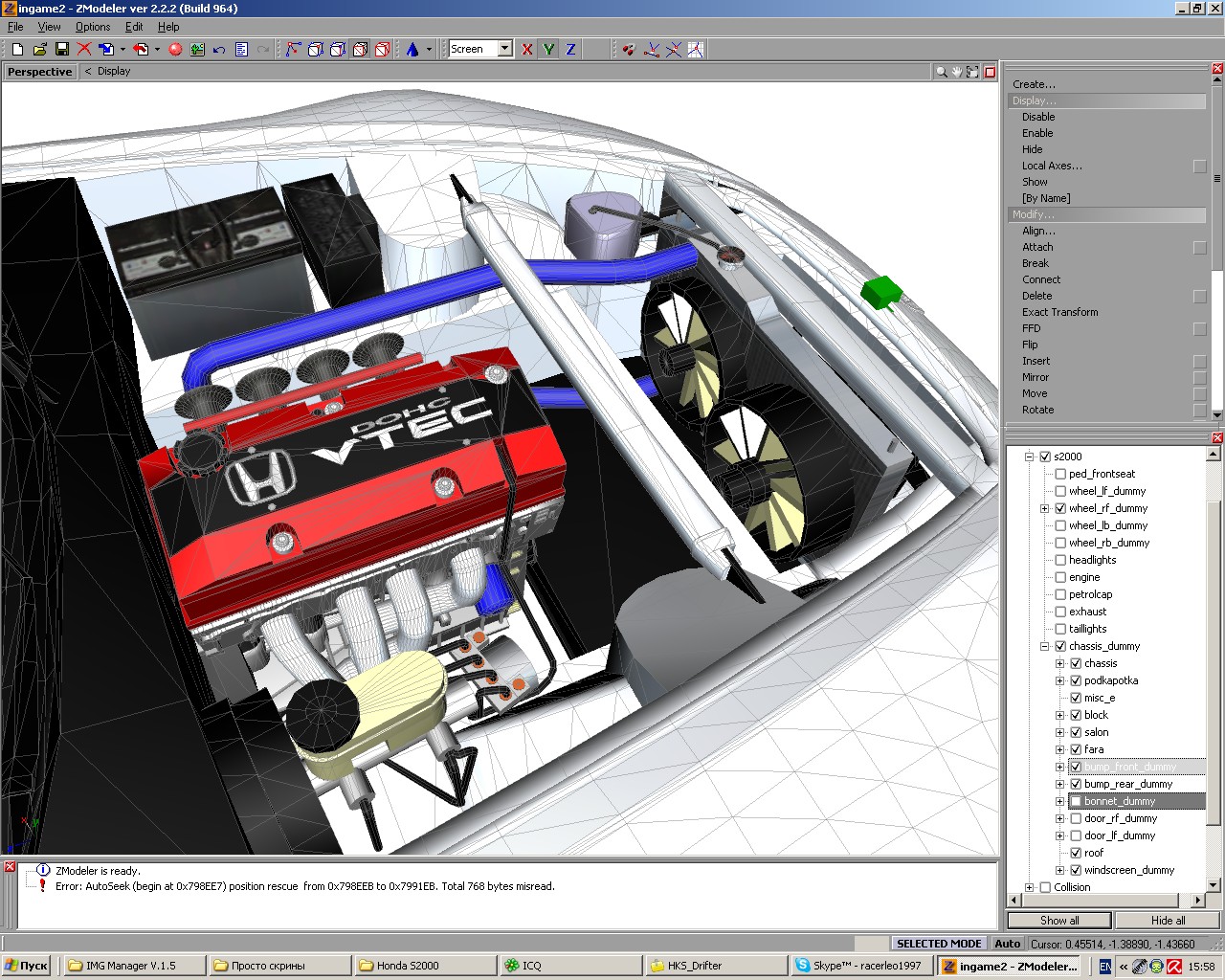
Task: Expand the Collision tree node
Action: pyautogui.click(x=1030, y=887)
